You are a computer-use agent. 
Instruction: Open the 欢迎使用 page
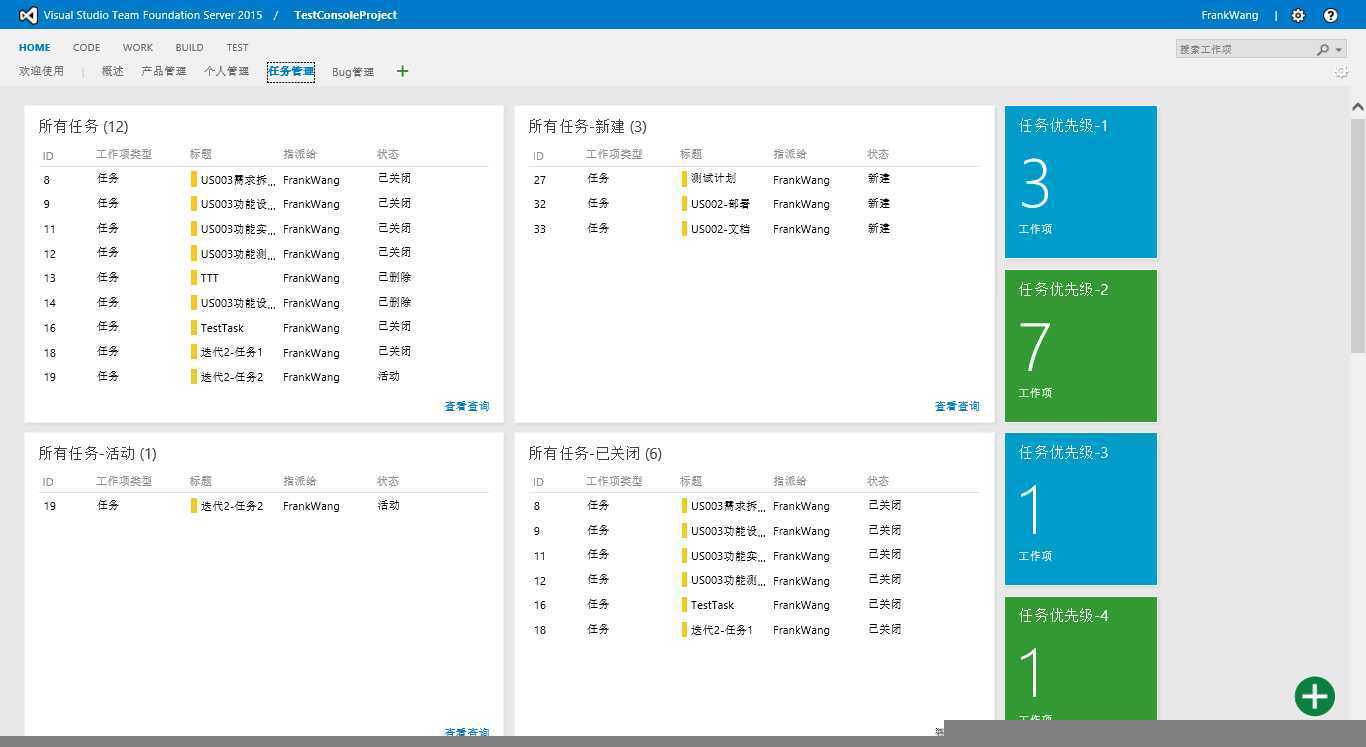[41, 71]
